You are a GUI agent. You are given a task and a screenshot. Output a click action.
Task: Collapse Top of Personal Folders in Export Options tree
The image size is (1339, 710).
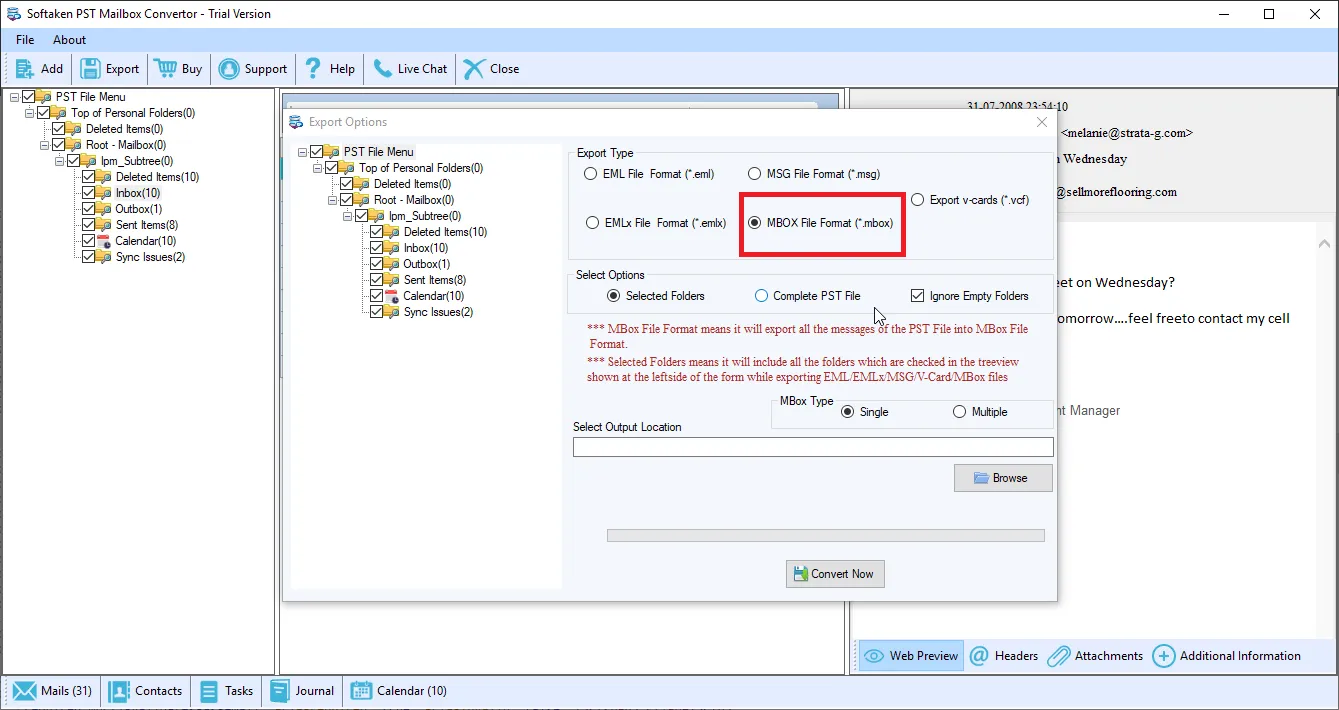317,168
